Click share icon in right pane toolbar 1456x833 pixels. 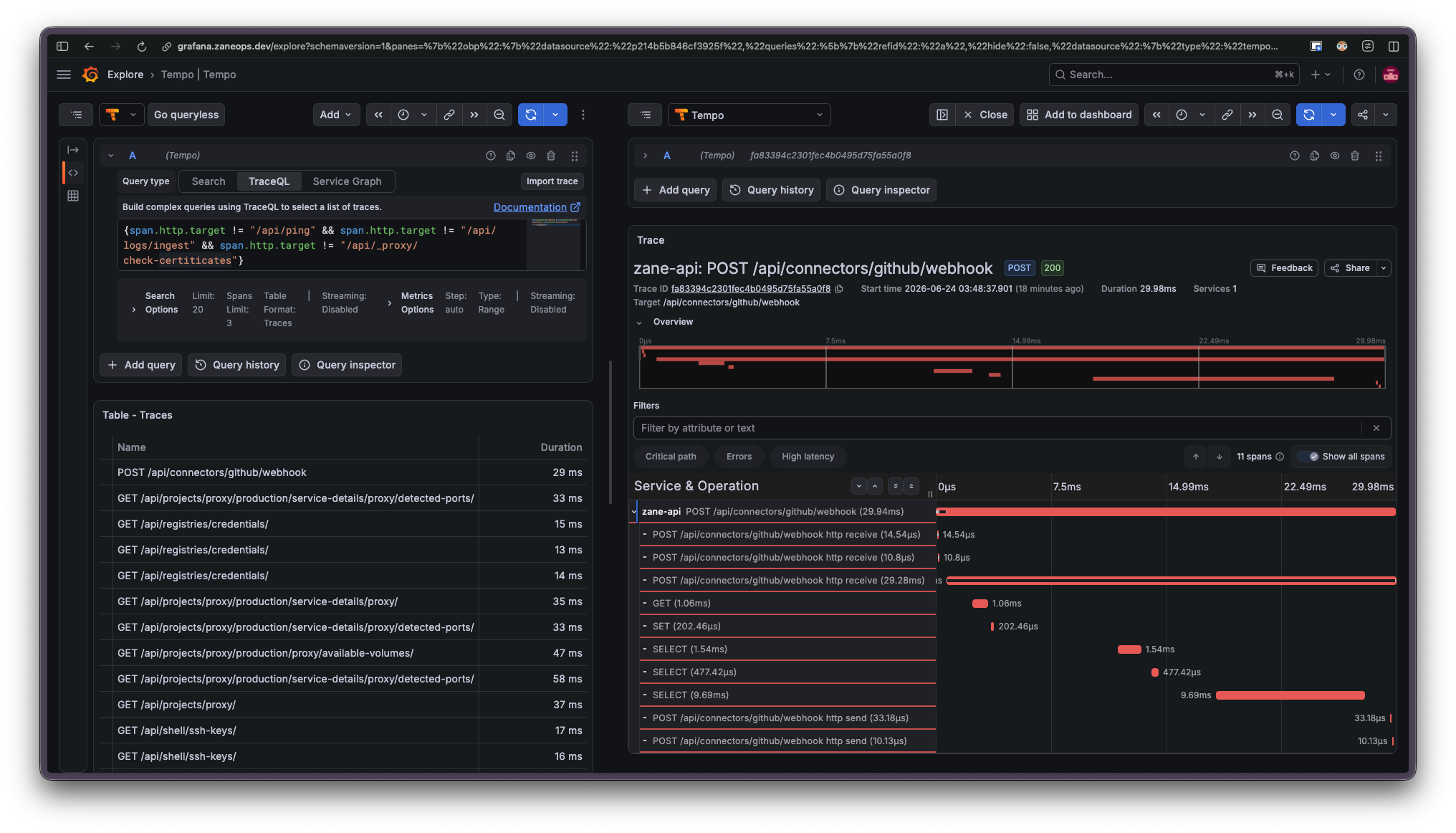pyautogui.click(x=1363, y=115)
